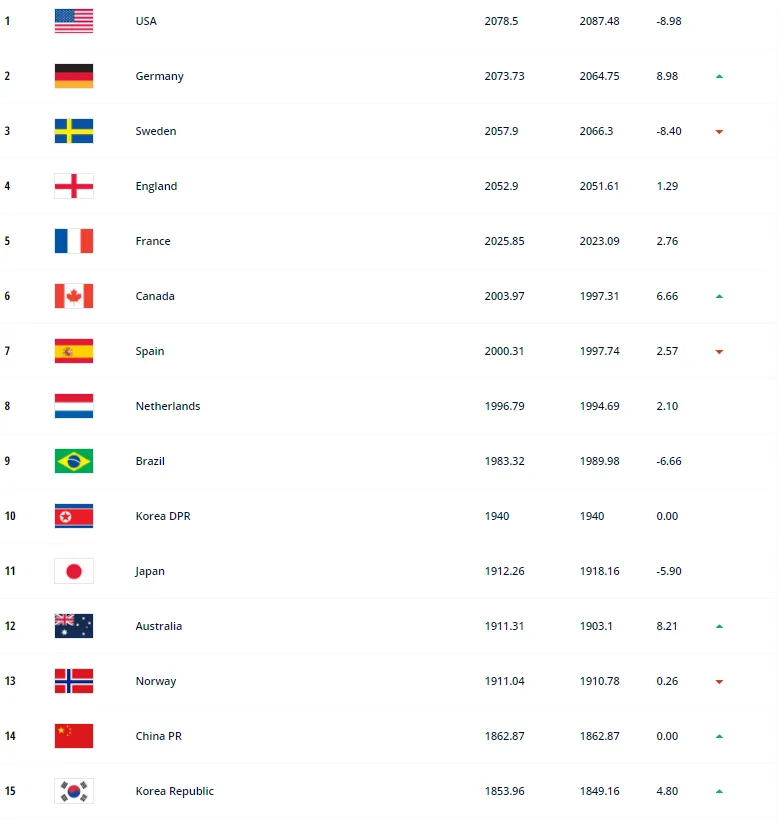Select the China PR team name

[x=158, y=736]
